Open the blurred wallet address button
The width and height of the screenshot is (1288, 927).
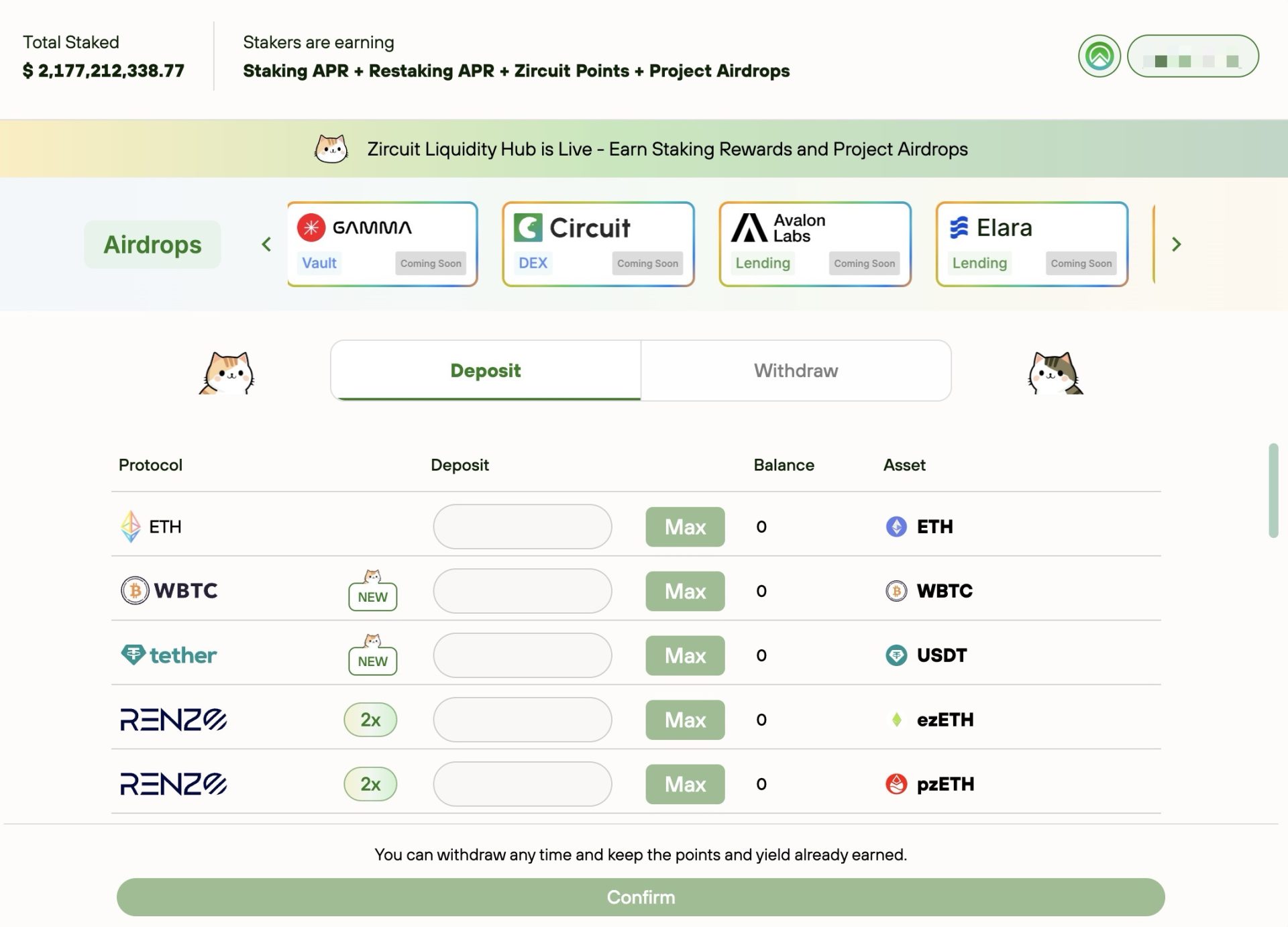pyautogui.click(x=1192, y=56)
